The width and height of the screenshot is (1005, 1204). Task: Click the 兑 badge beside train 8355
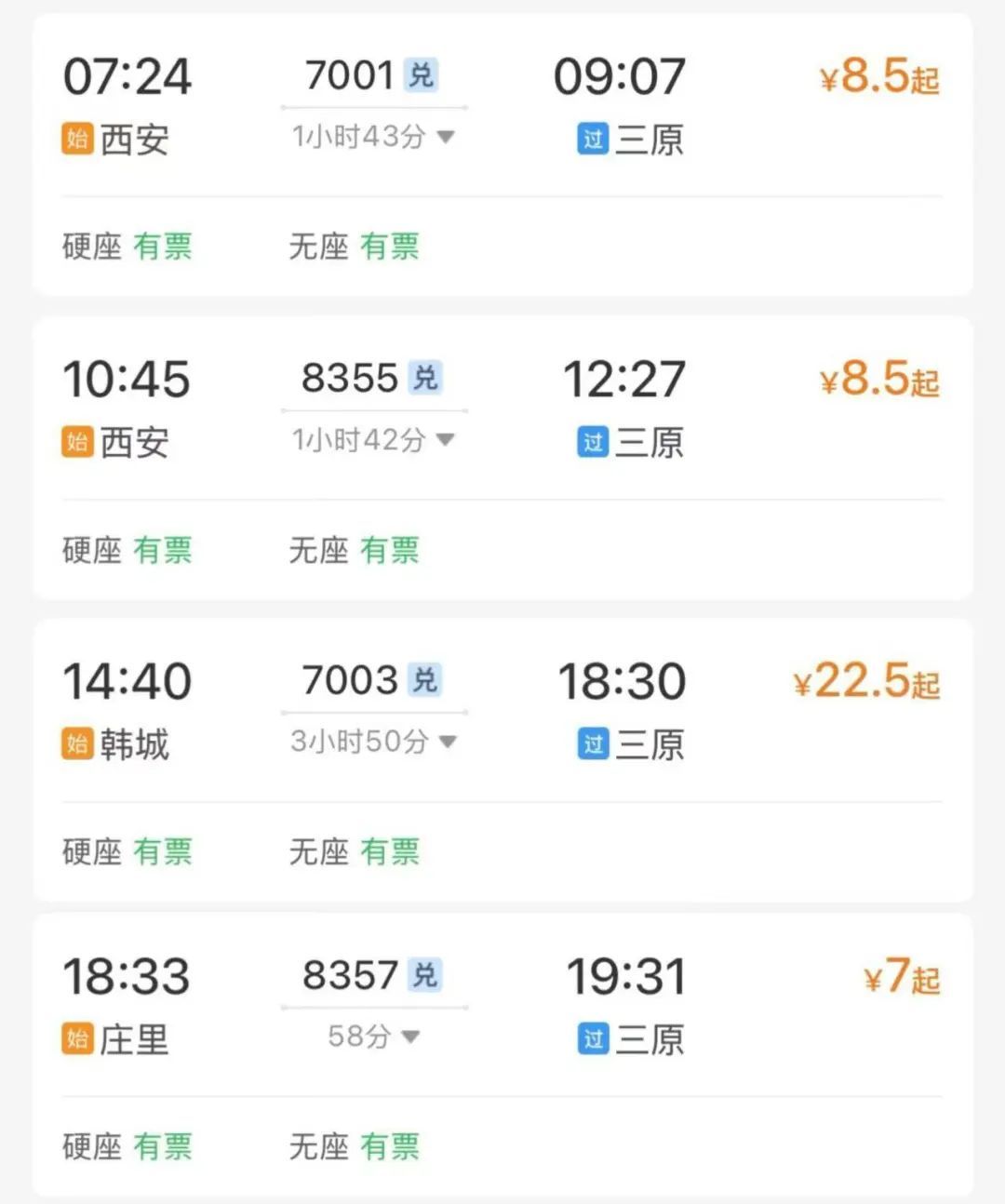point(425,378)
